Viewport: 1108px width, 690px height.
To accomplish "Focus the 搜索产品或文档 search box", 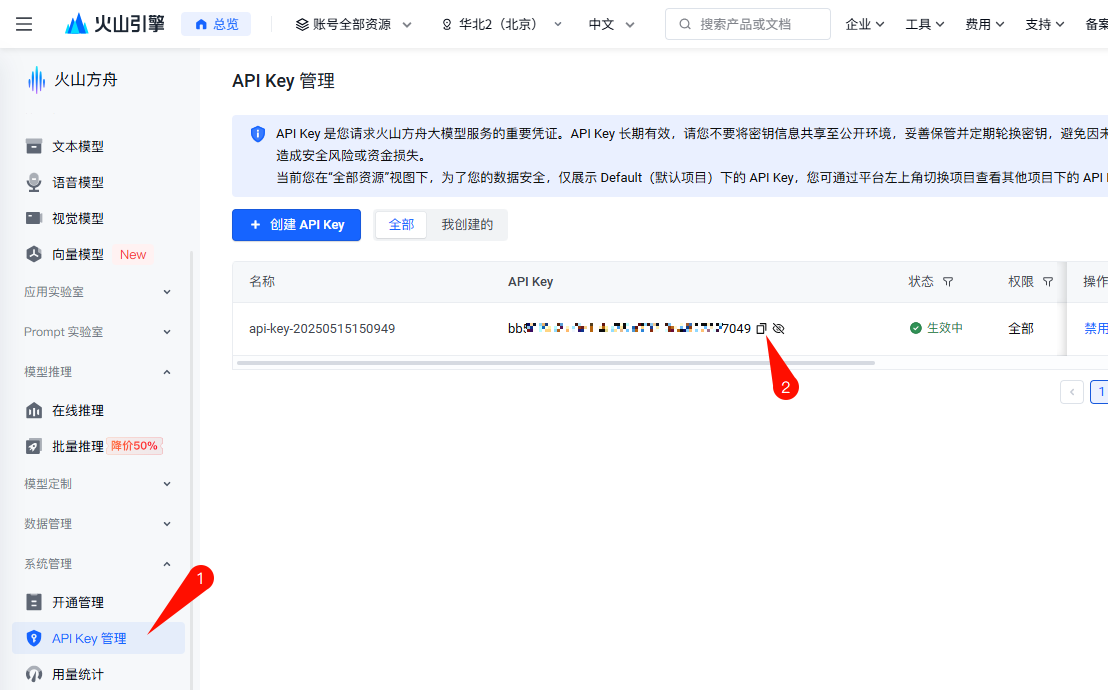I will pos(748,24).
